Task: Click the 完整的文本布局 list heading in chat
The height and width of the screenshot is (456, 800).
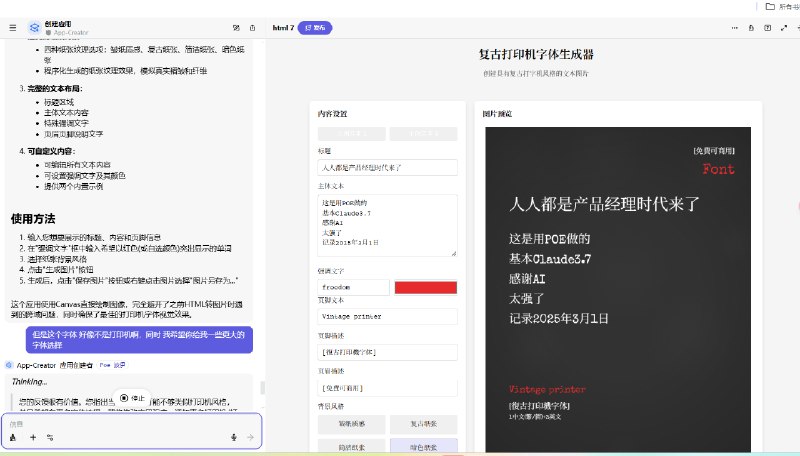Action: point(55,88)
